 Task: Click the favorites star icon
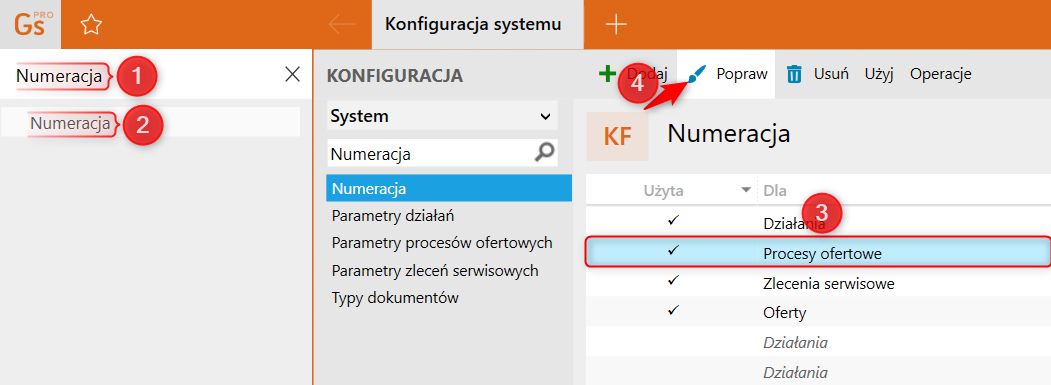coord(91,25)
